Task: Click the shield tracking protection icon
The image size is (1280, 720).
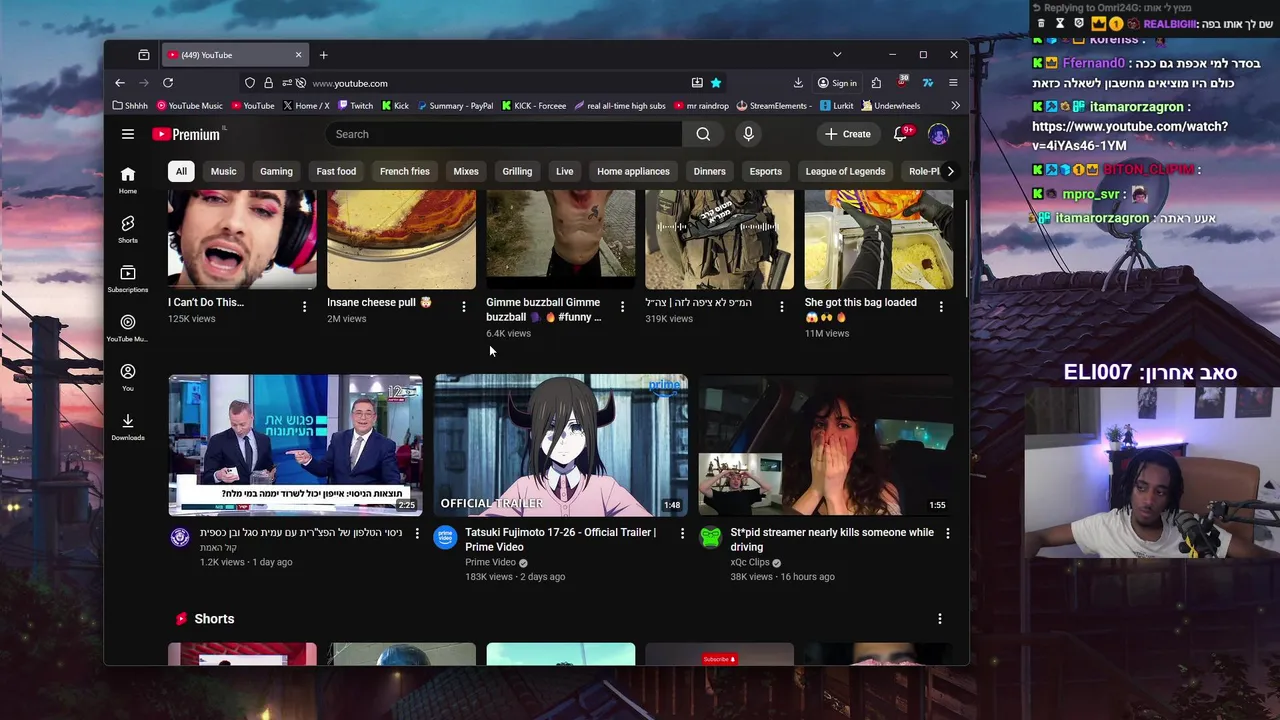Action: 250,83
